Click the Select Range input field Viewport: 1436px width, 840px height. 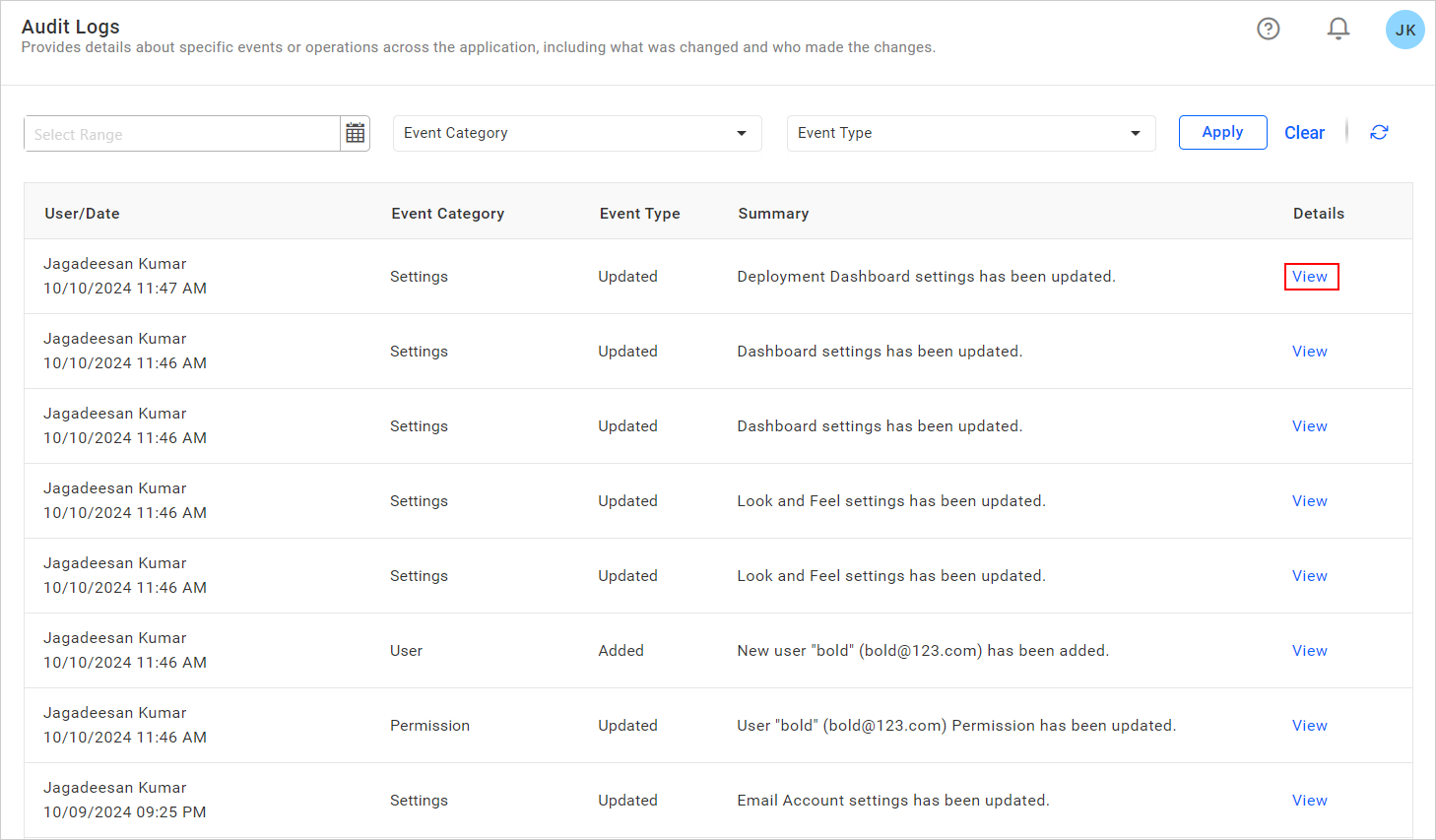pos(177,133)
